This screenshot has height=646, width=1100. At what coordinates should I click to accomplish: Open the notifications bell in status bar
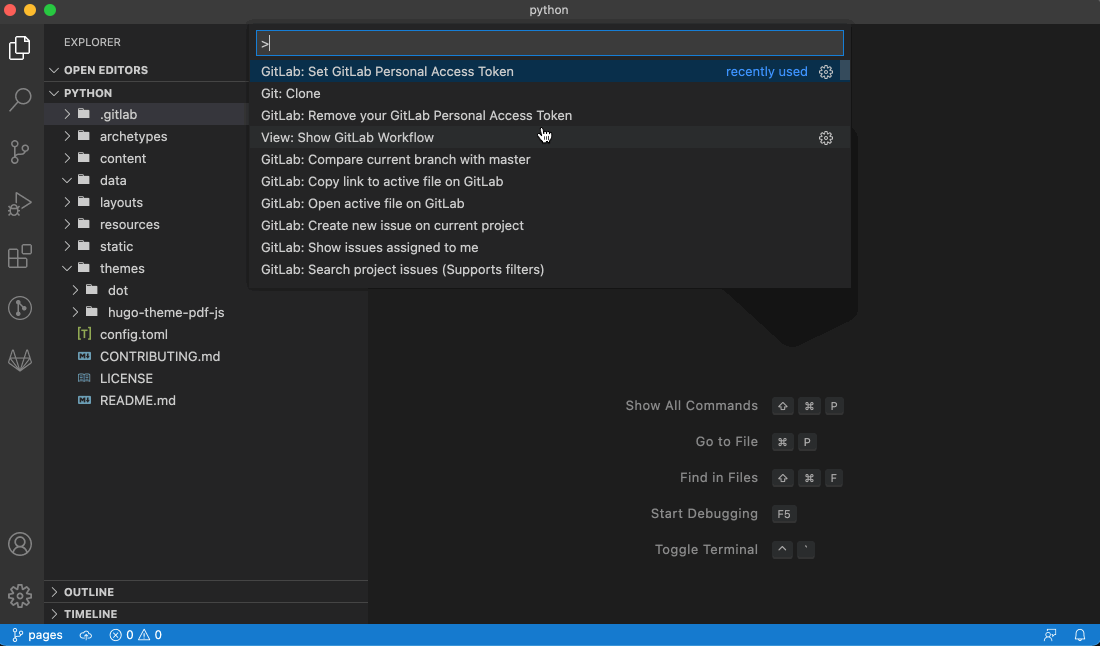(x=1080, y=635)
